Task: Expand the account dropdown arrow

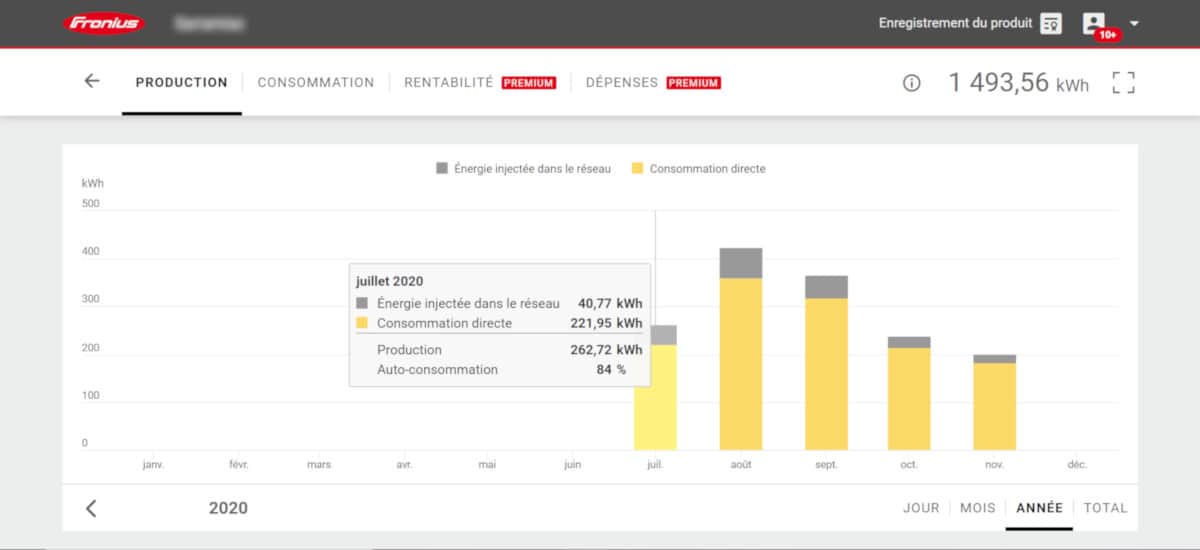Action: pos(1134,23)
